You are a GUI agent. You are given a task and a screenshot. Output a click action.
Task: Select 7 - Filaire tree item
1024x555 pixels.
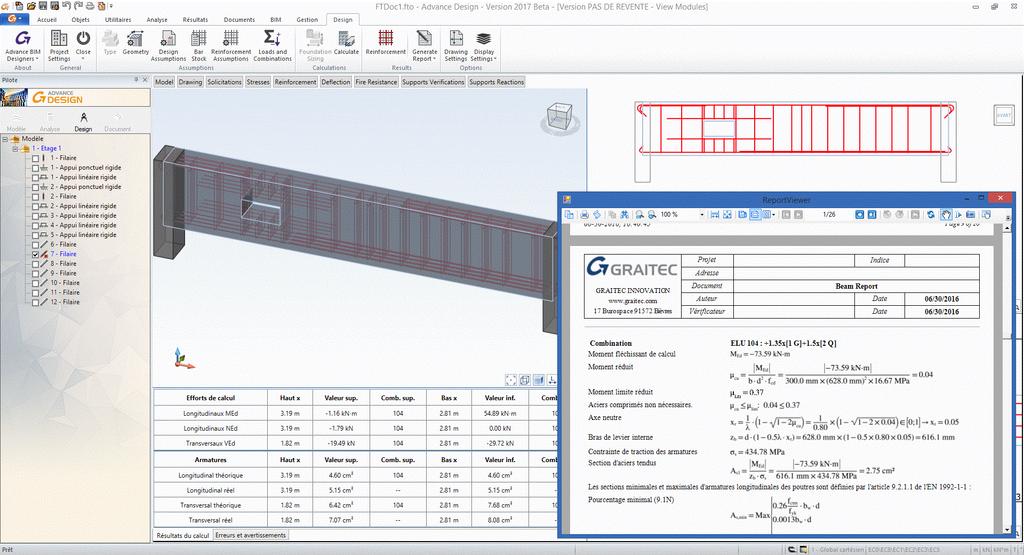click(63, 254)
